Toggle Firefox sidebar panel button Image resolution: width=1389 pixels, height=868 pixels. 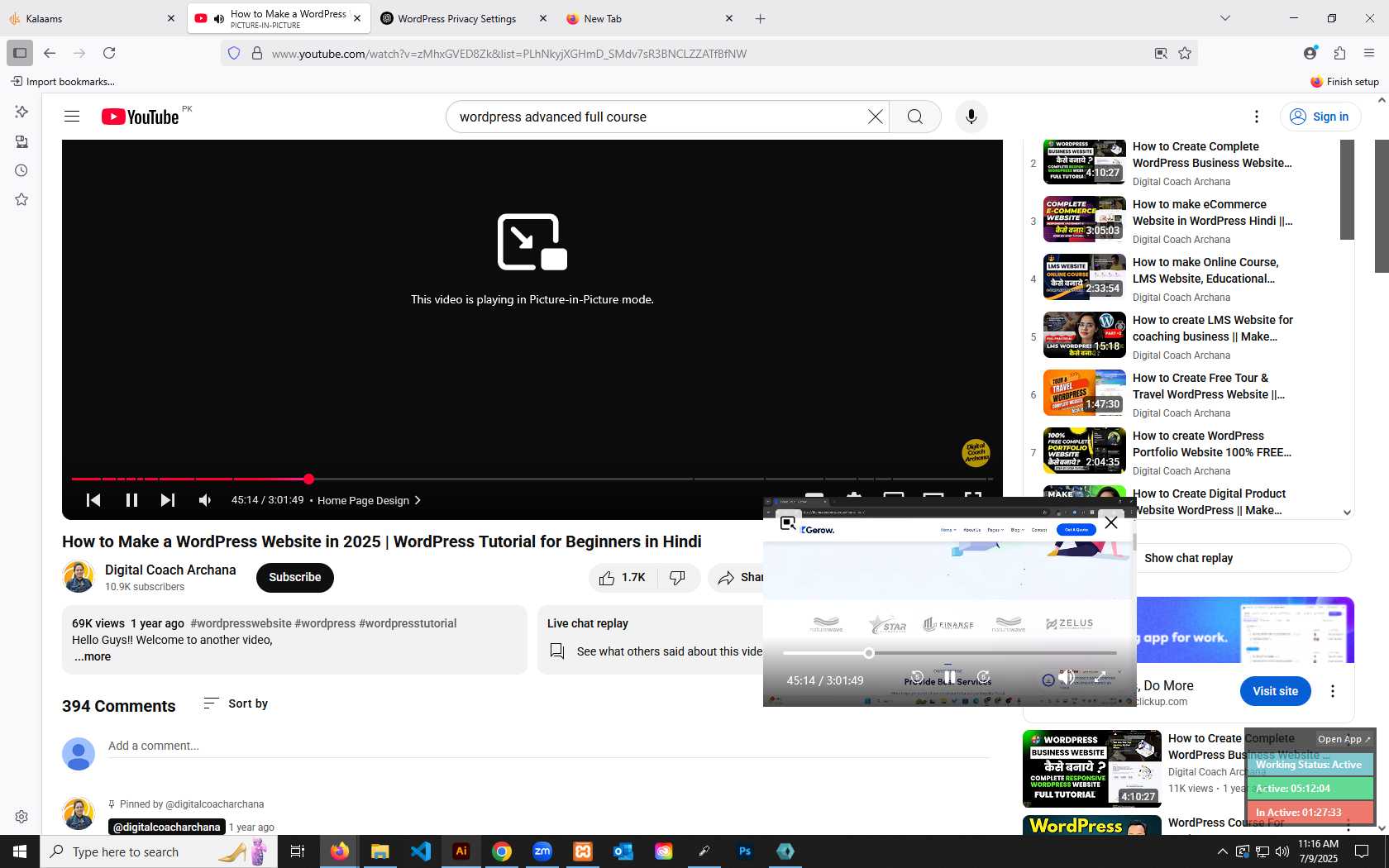pos(20,53)
